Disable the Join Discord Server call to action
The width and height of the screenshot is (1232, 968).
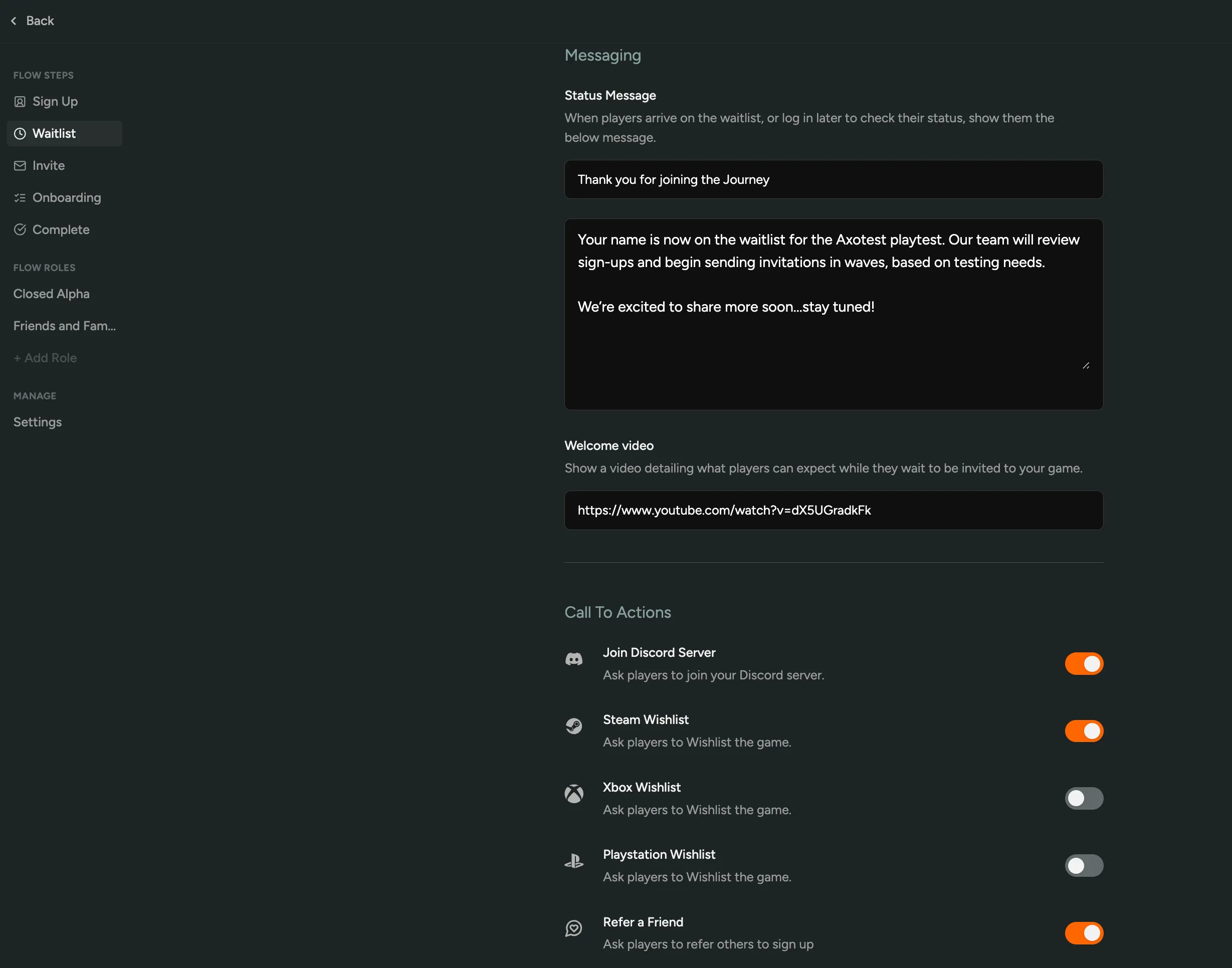click(x=1084, y=663)
